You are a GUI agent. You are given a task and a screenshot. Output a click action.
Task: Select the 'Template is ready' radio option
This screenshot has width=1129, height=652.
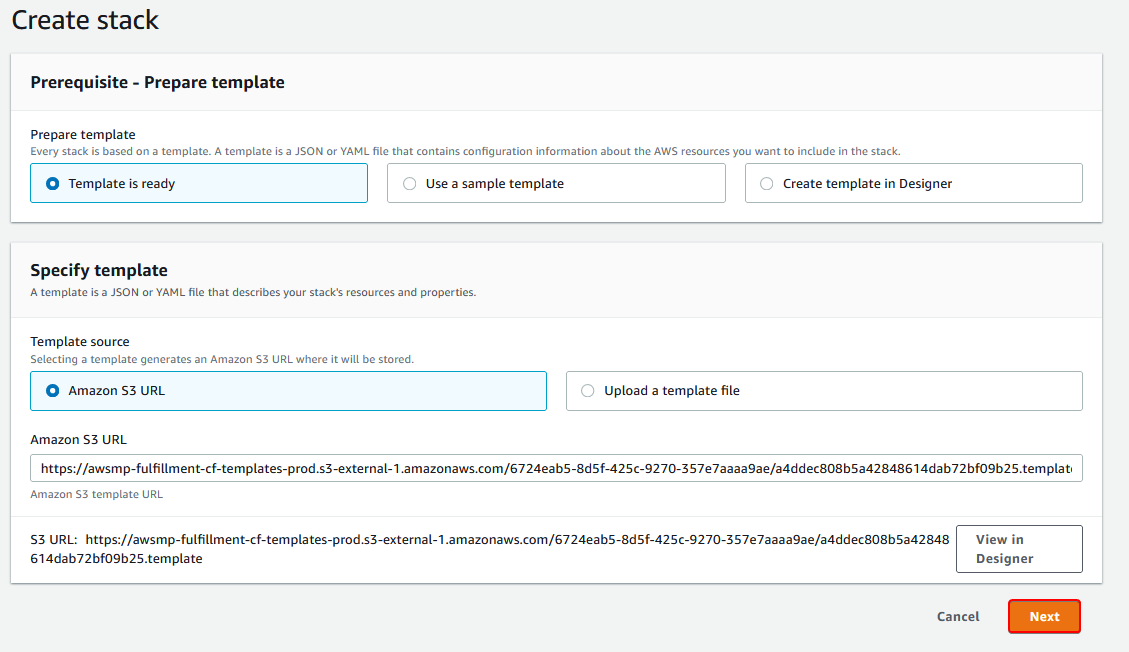tap(53, 184)
